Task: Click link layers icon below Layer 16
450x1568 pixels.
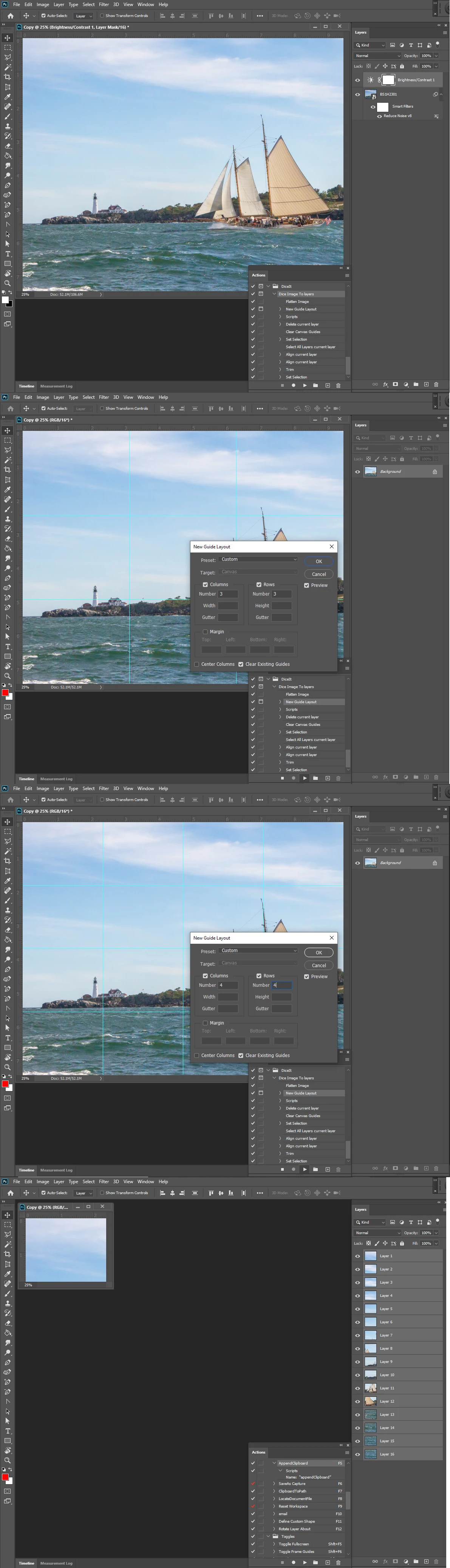Action: [375, 1561]
